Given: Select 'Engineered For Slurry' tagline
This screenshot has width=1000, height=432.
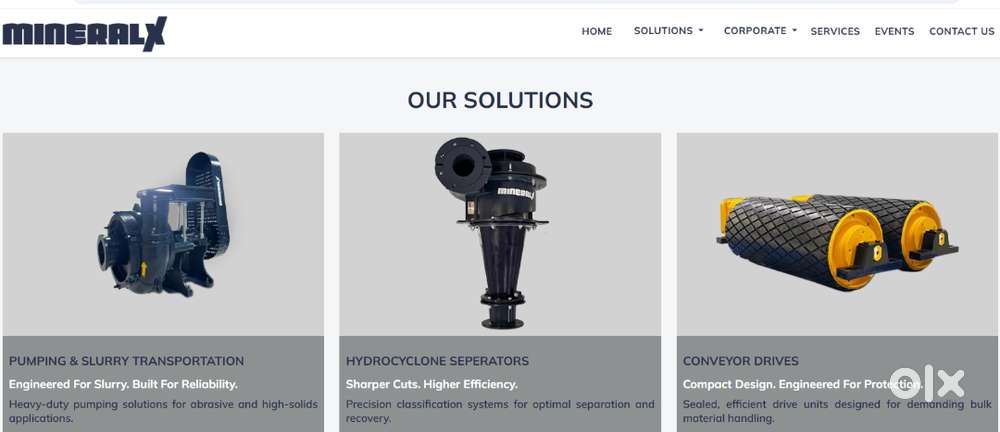Looking at the screenshot, I should click(123, 384).
